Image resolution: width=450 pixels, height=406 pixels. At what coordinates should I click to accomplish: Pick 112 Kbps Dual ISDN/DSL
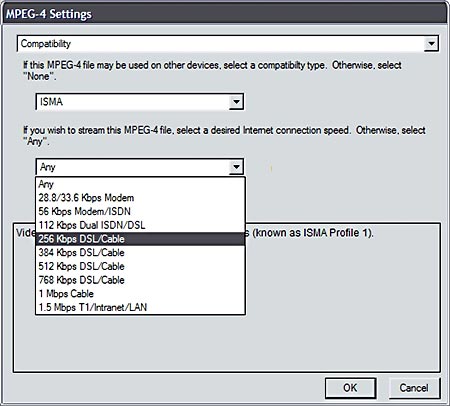coord(140,225)
